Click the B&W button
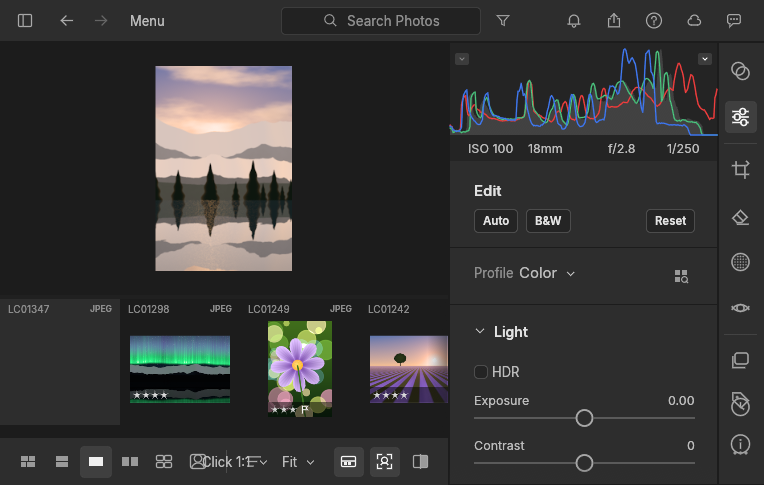The image size is (764, 485). tap(548, 221)
